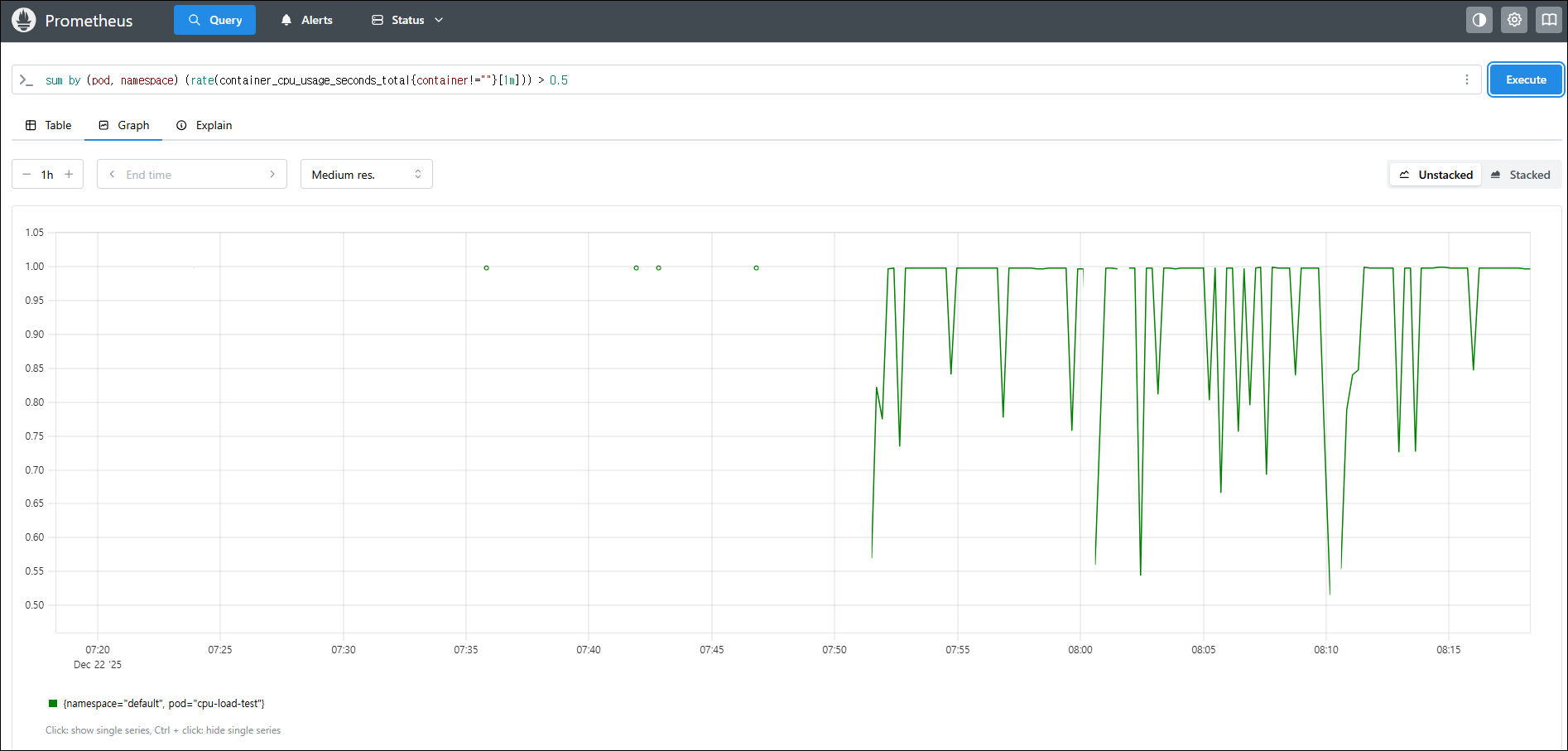Viewport: 1568px width, 751px height.
Task: Open the Alerts page
Action: [306, 20]
